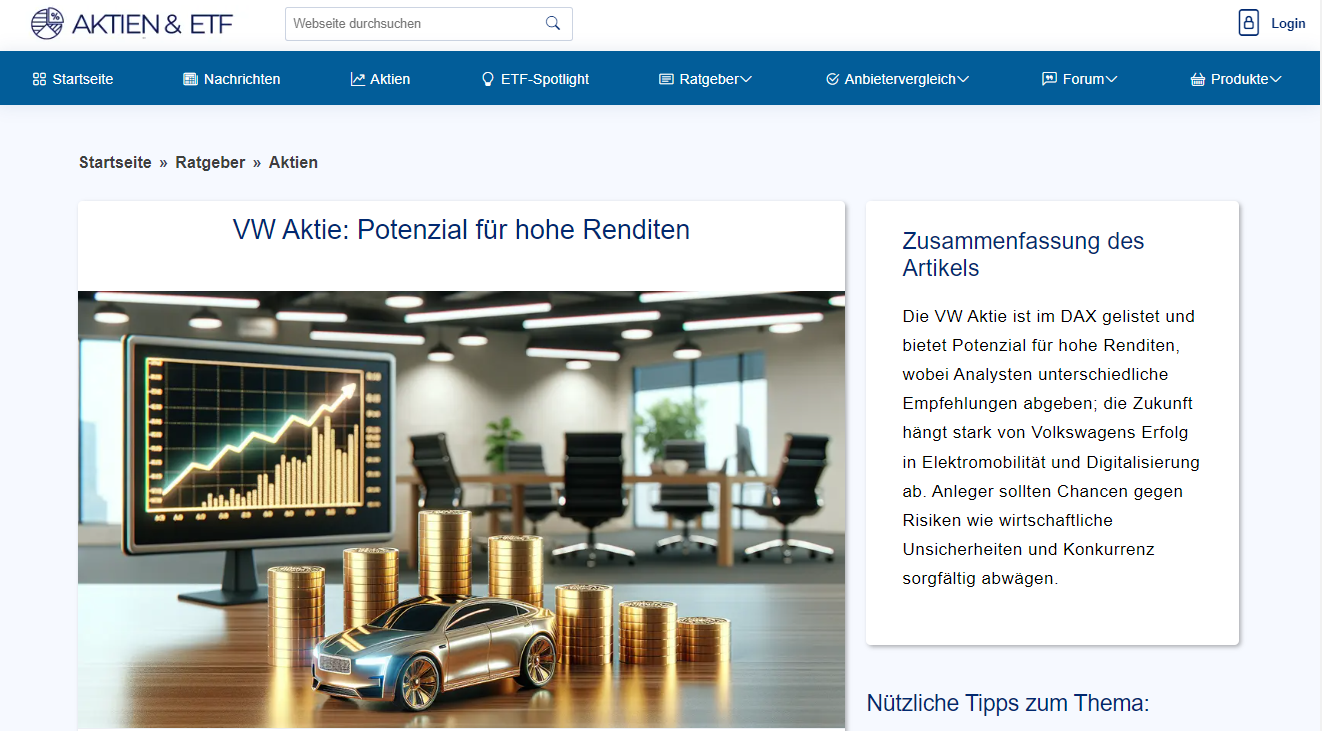Screen dimensions: 1322x731
Task: Click the grid icon next to Startseite
Action: click(38, 78)
